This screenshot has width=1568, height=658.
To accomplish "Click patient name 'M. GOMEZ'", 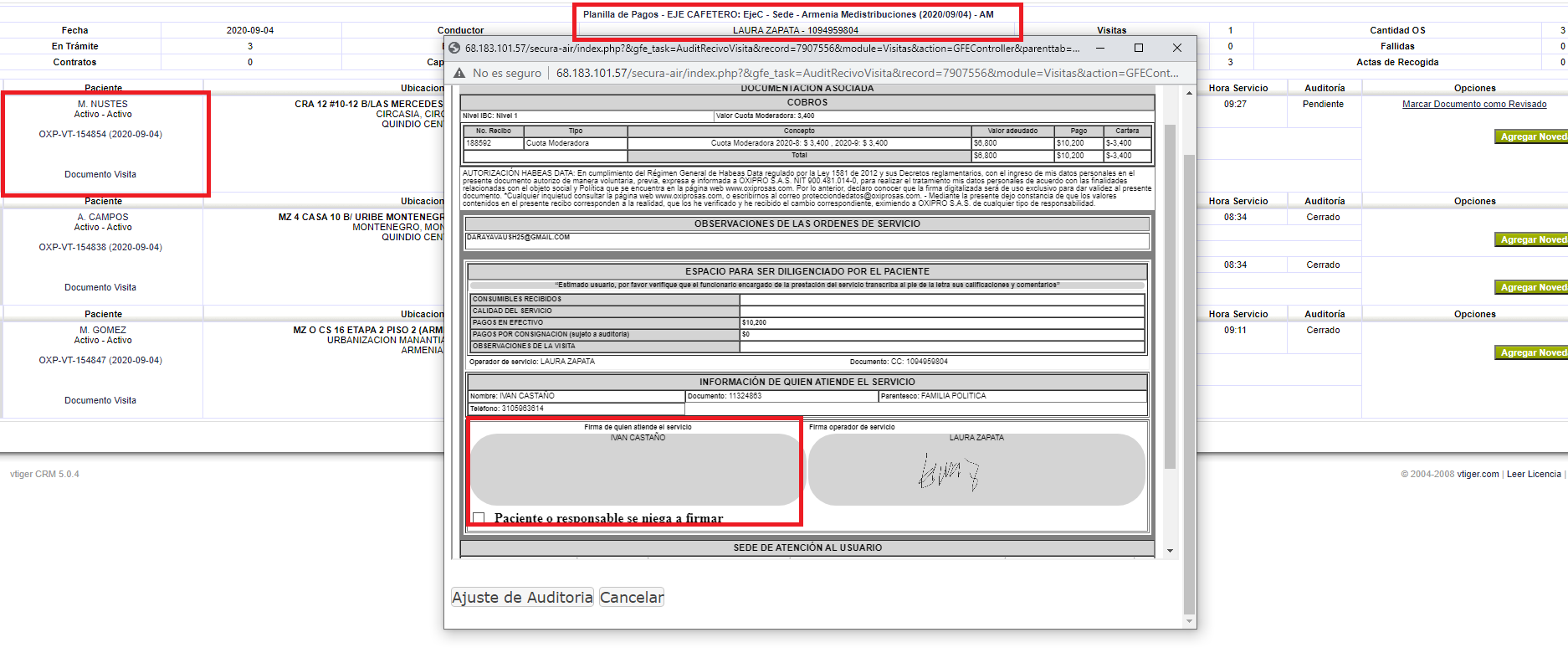I will (x=103, y=330).
